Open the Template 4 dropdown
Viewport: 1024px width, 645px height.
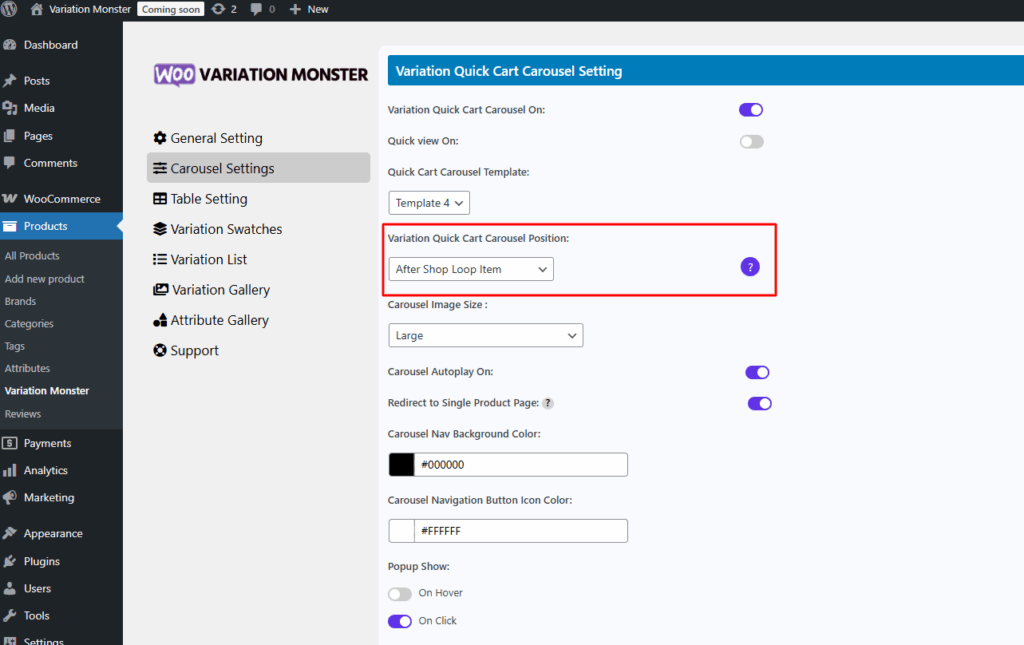(x=429, y=203)
